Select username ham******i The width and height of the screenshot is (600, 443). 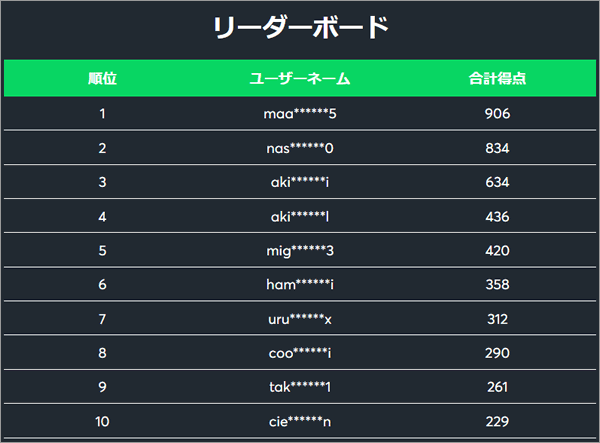tap(300, 285)
